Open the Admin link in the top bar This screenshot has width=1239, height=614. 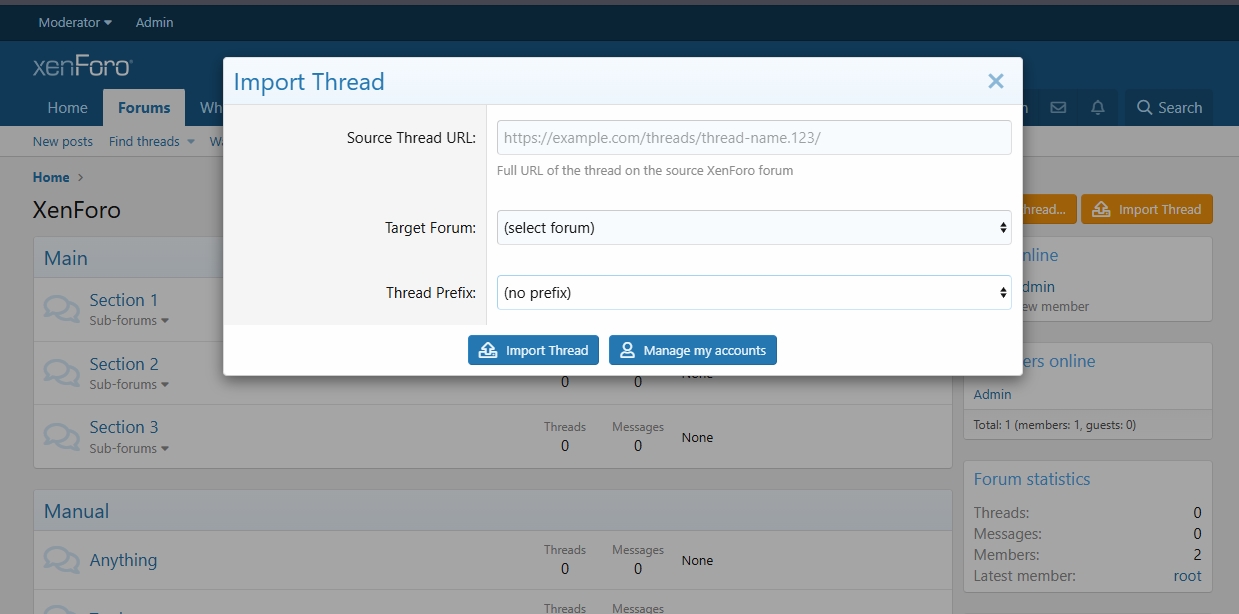[x=154, y=22]
